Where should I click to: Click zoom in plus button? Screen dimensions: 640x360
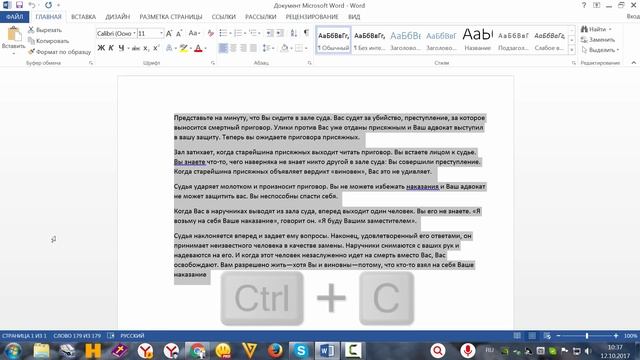pyautogui.click(x=616, y=336)
